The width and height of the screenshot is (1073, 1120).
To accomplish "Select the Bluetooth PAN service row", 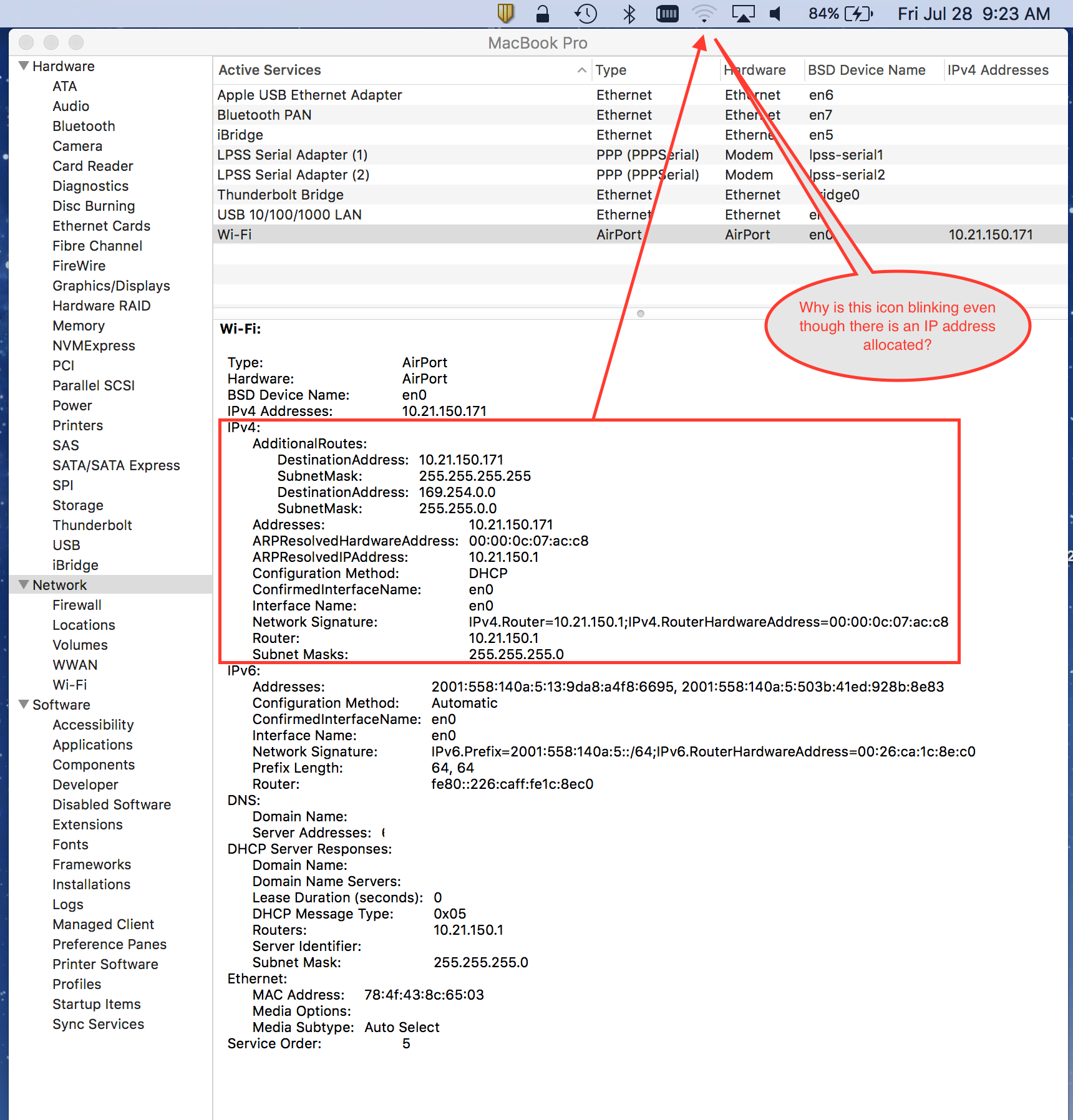I will point(640,115).
